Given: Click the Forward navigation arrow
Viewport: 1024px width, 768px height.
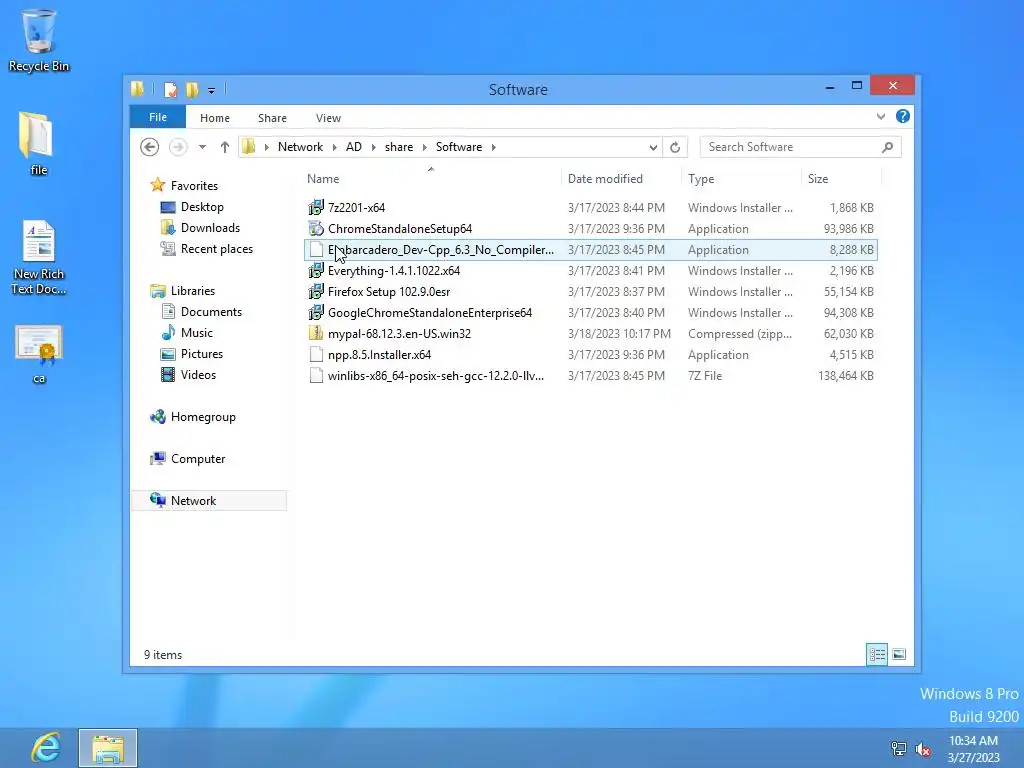Looking at the screenshot, I should (178, 147).
